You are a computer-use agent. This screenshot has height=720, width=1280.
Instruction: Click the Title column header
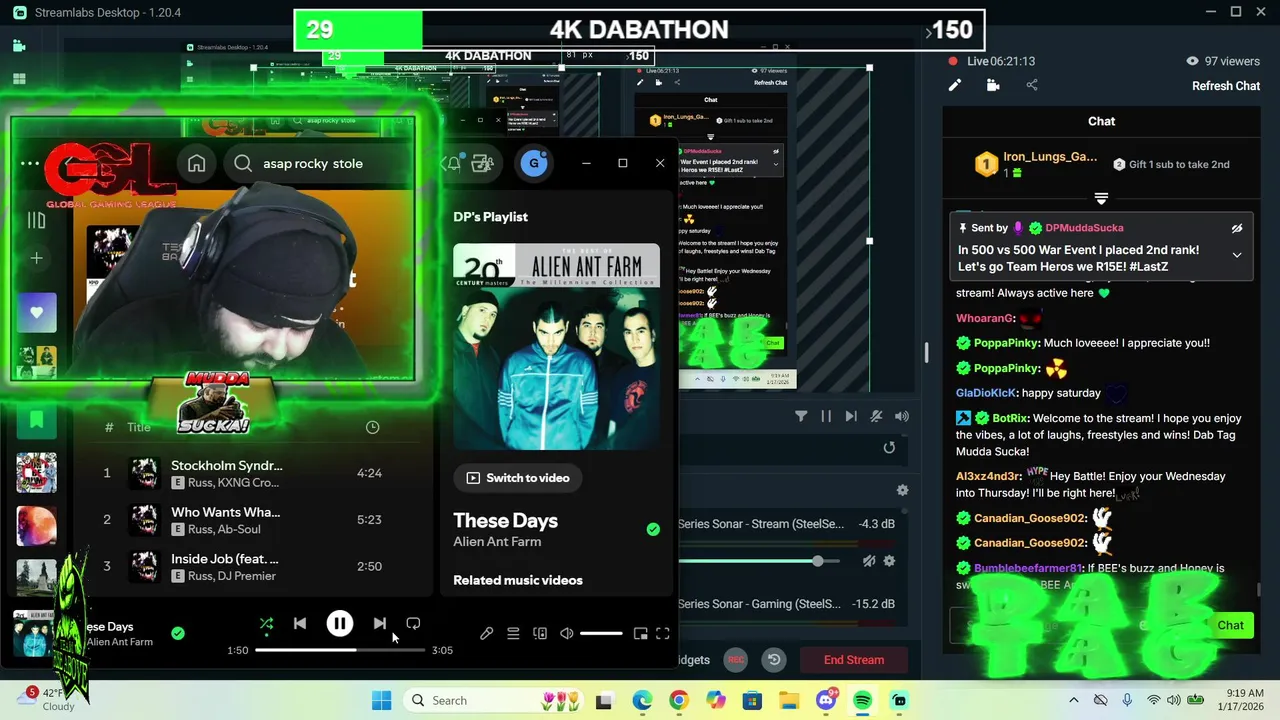[139, 427]
